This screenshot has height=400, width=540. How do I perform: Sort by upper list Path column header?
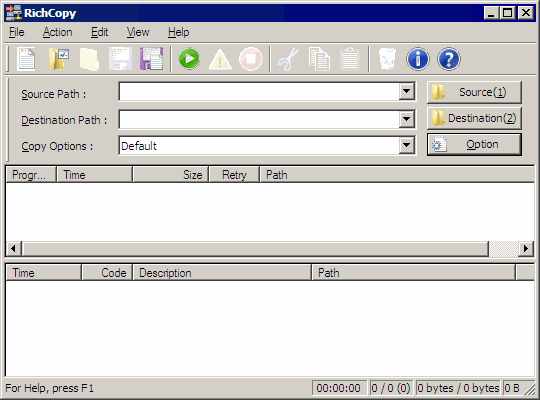coord(397,175)
